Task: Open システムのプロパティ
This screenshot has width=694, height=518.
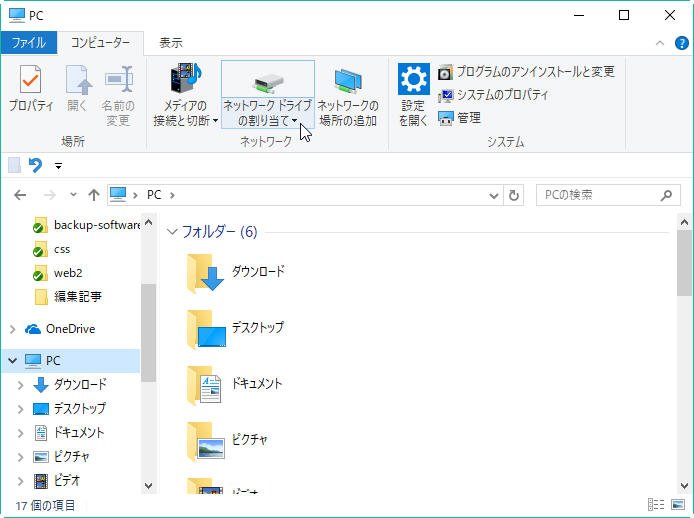Action: 493,95
